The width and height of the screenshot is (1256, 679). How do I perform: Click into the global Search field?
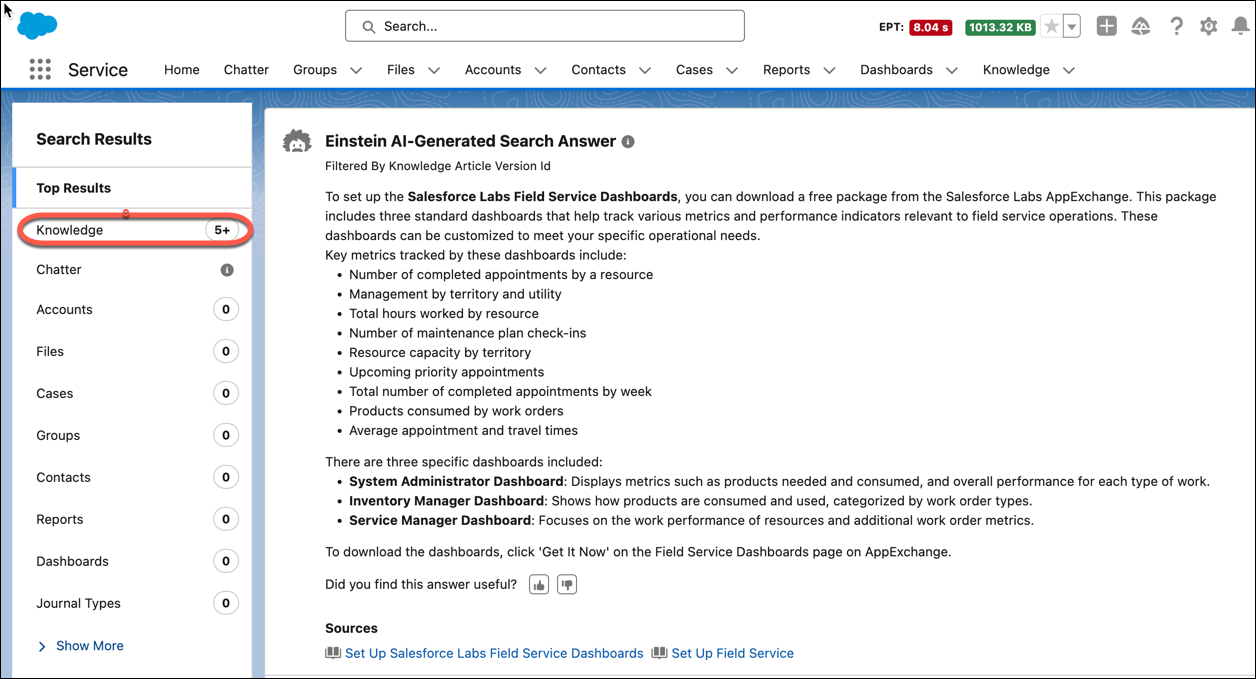click(545, 26)
